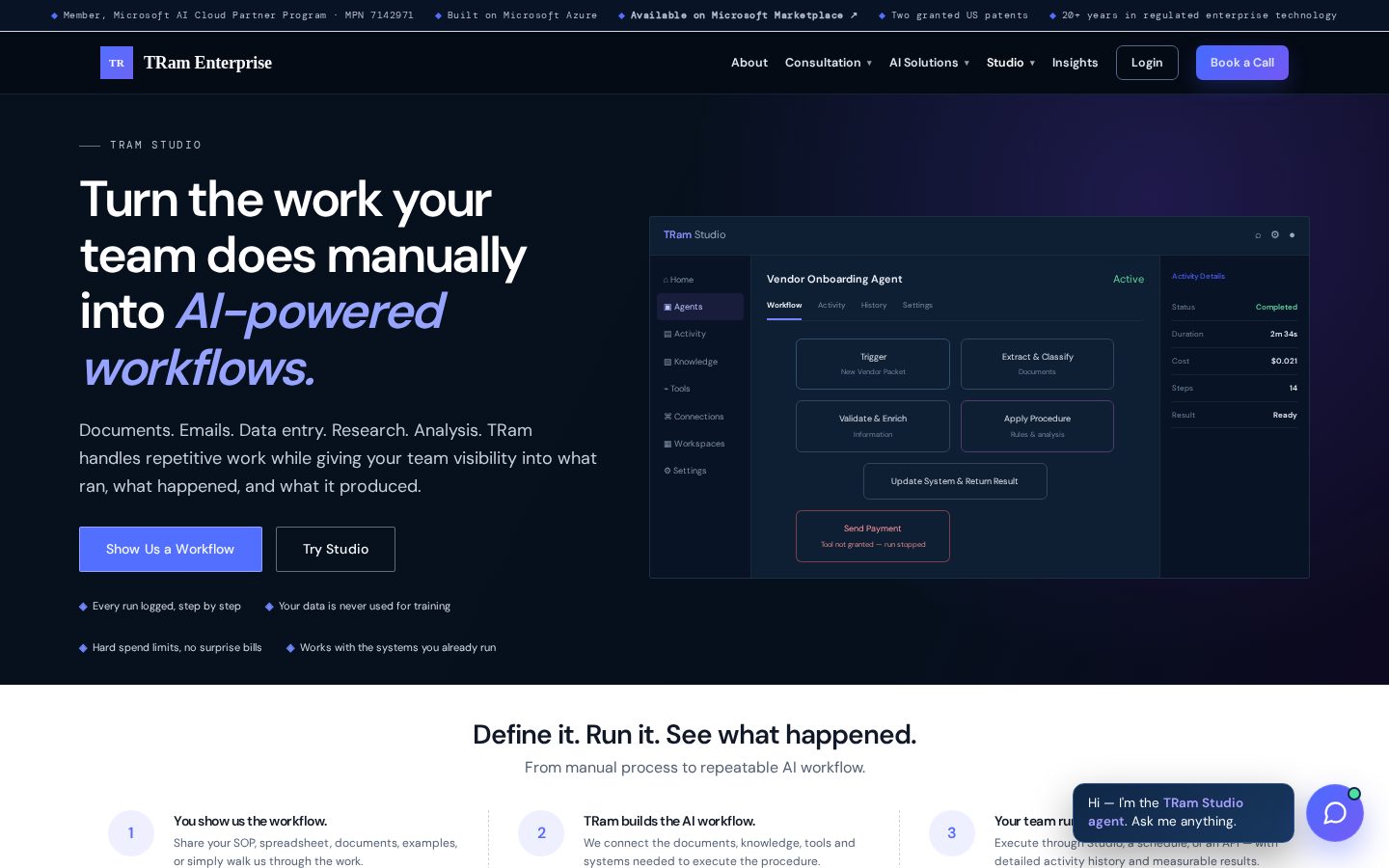The width and height of the screenshot is (1389, 868).
Task: Click gear icon in TRam Studio header
Action: [1275, 235]
